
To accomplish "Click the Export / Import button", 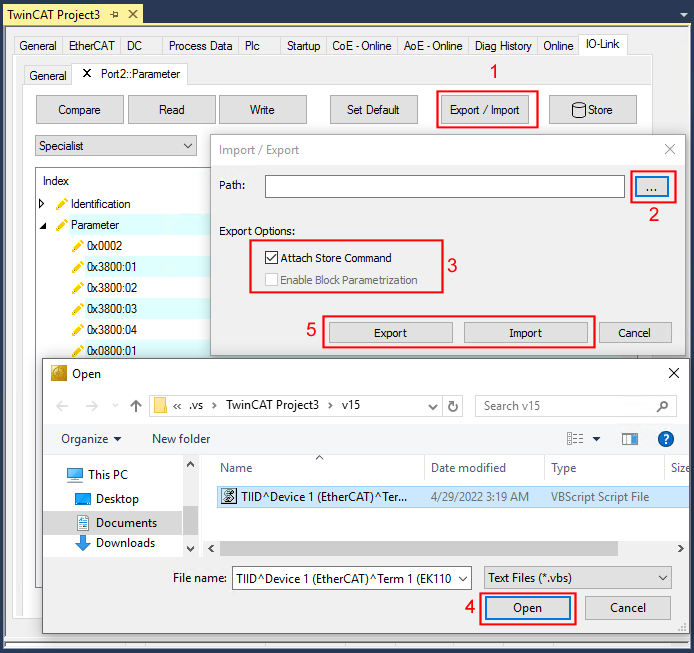I will [x=484, y=110].
